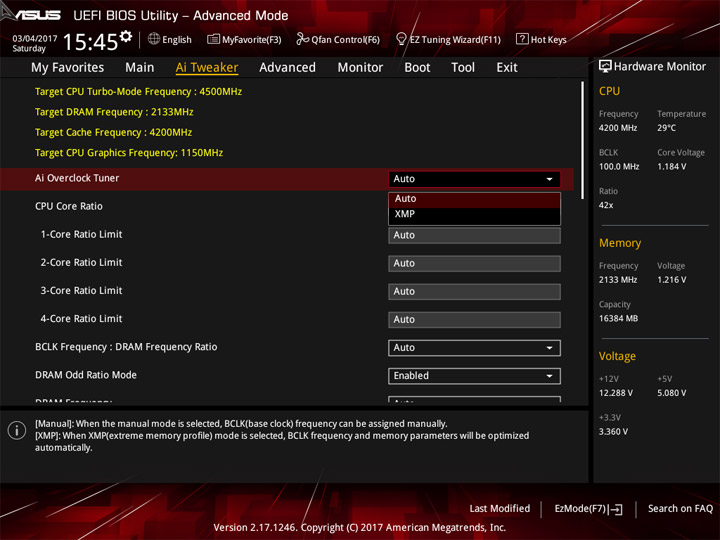Select the Ai Tweaker tab
The image size is (720, 540).
(207, 68)
